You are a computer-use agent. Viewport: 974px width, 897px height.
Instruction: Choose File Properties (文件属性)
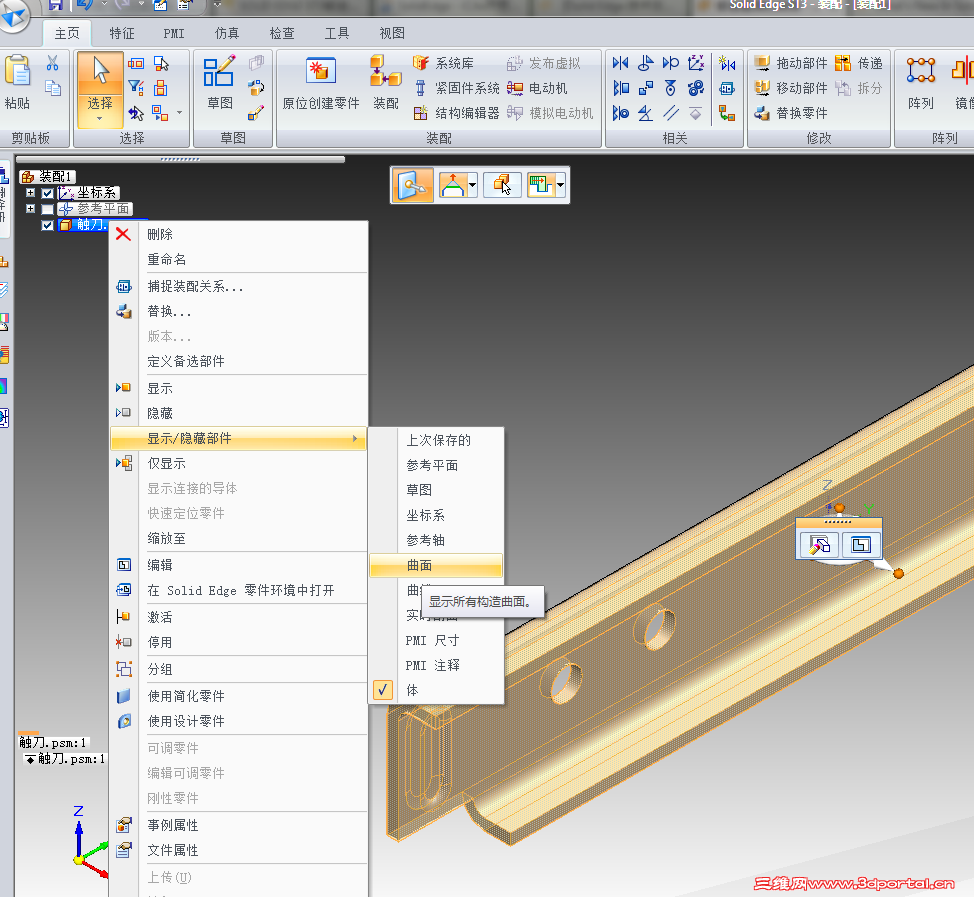pyautogui.click(x=238, y=850)
